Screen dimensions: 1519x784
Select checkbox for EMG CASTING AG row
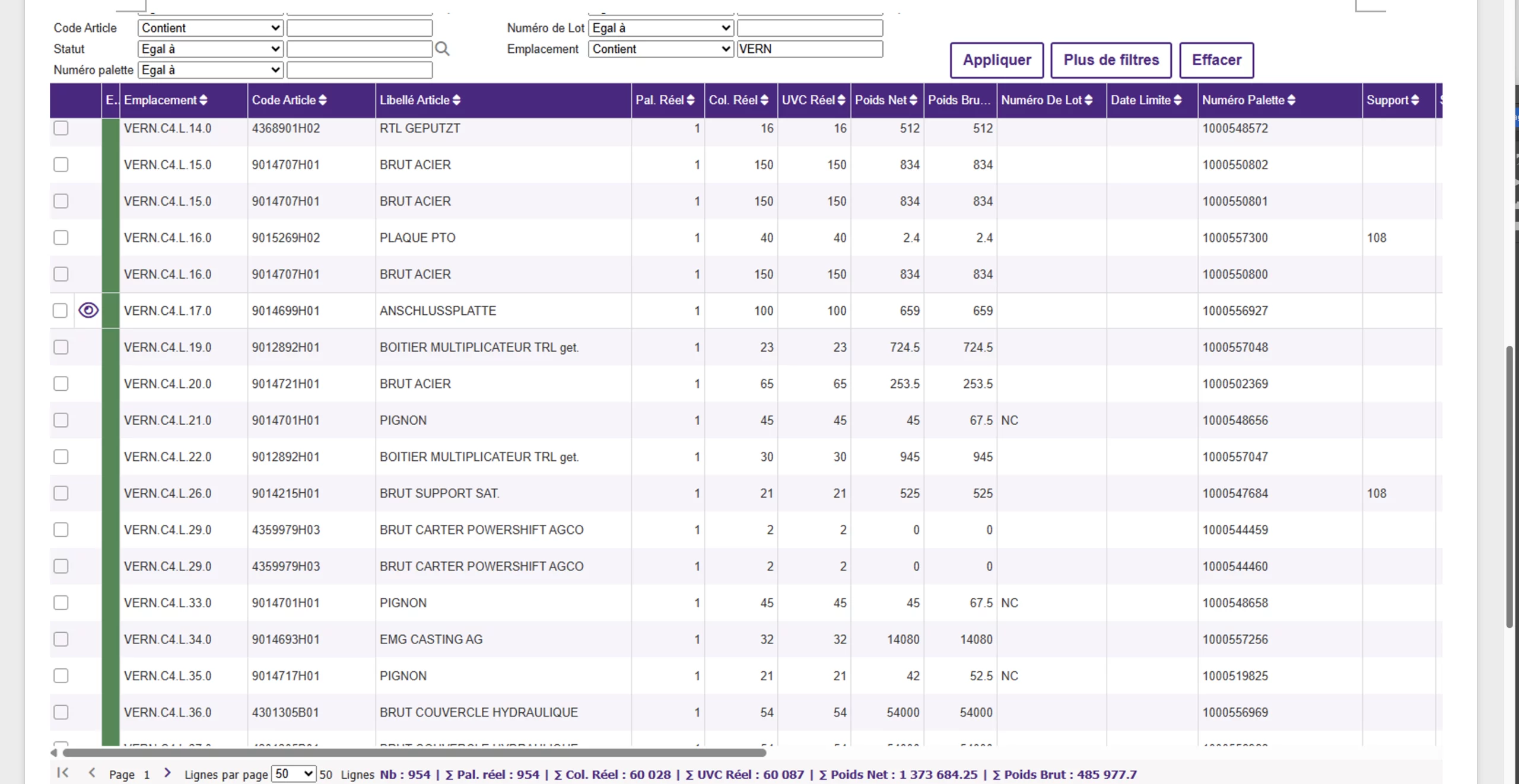61,639
